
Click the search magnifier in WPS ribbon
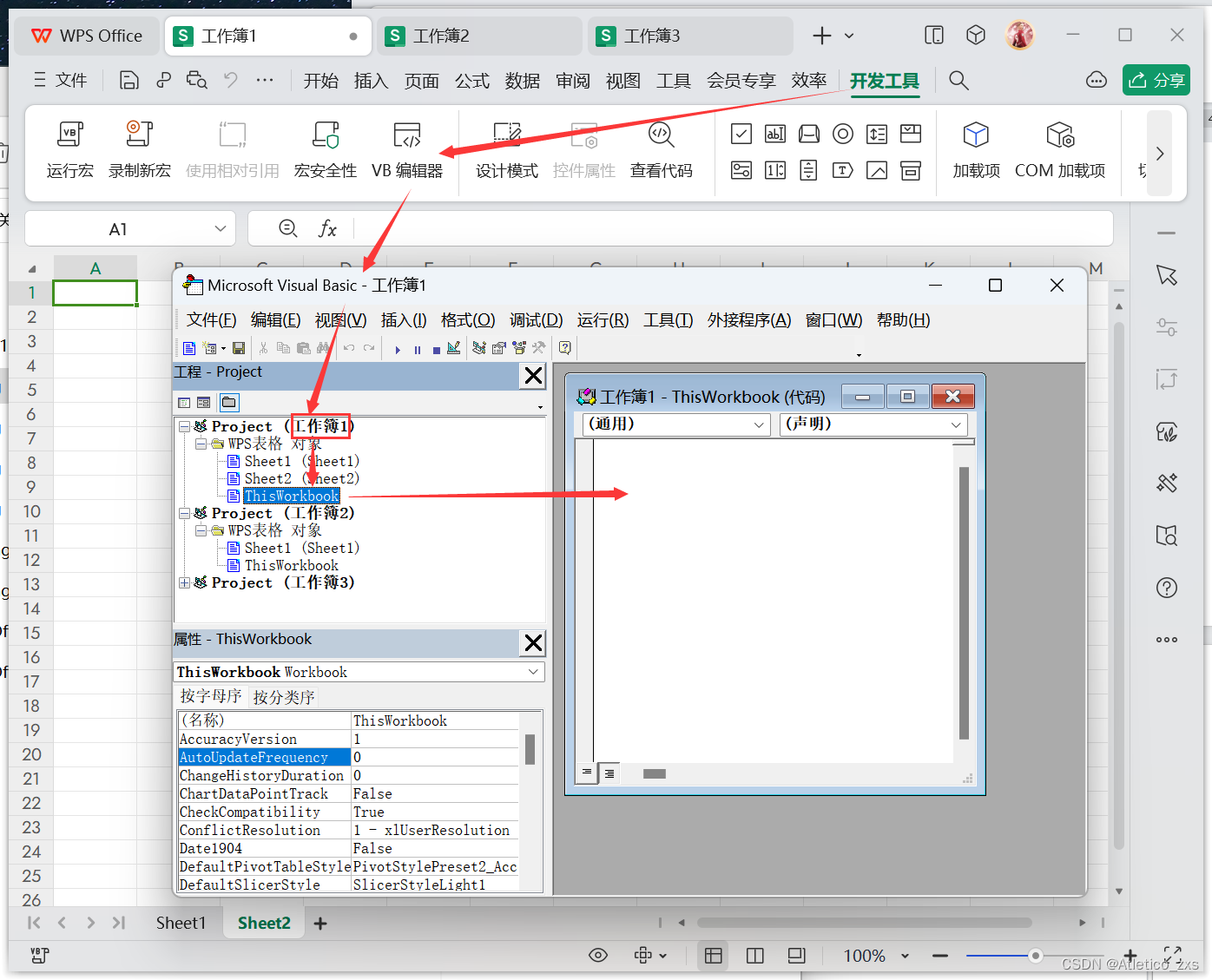[958, 81]
